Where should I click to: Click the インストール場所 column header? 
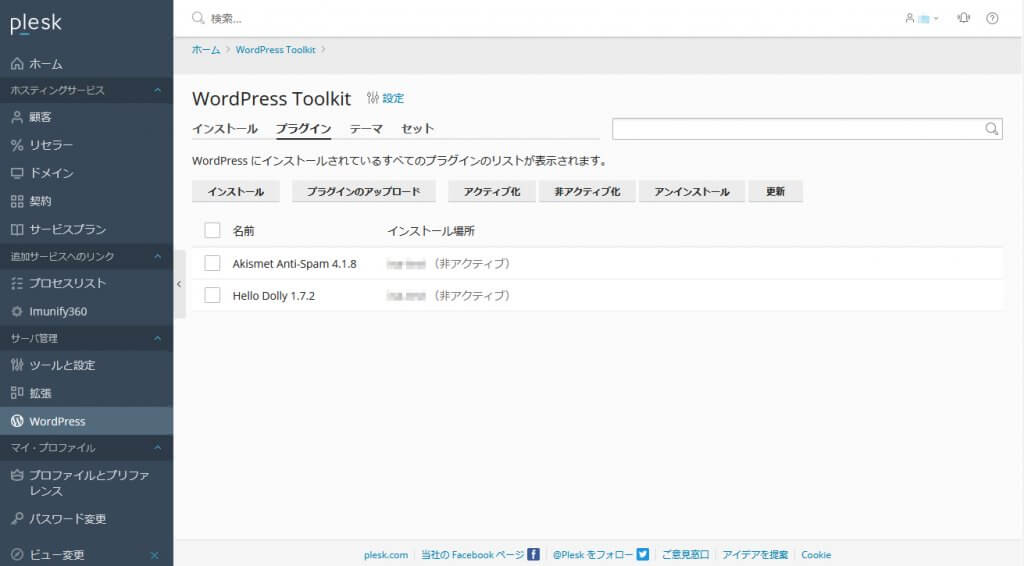click(x=431, y=231)
